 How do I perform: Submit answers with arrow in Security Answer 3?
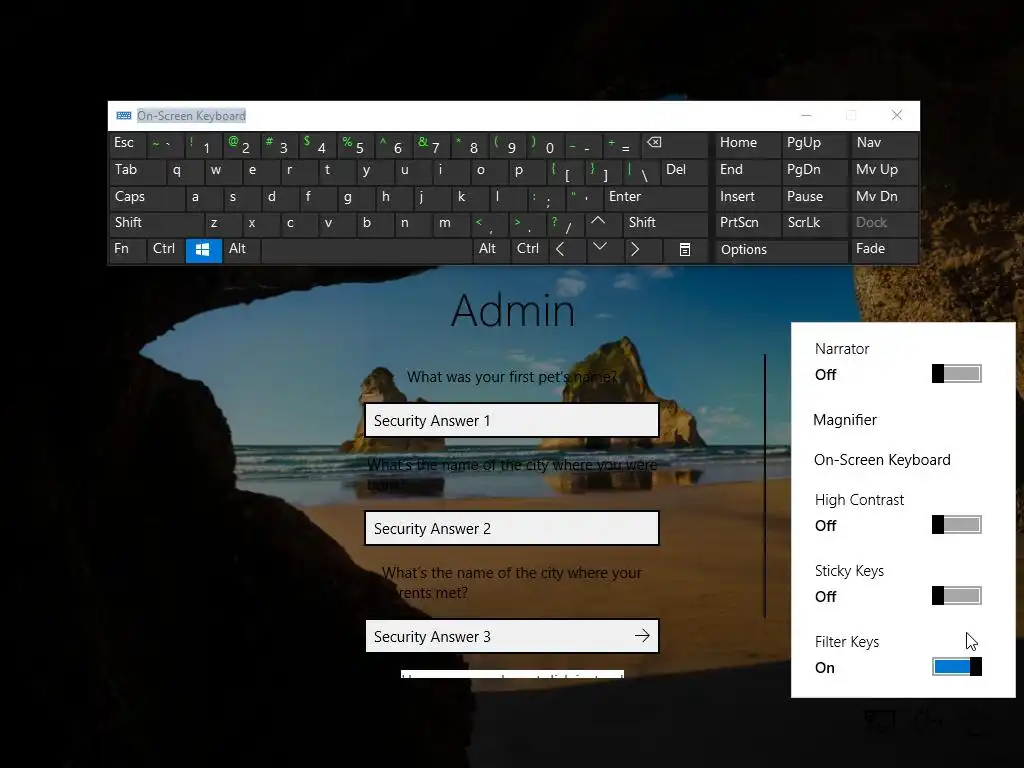(642, 636)
